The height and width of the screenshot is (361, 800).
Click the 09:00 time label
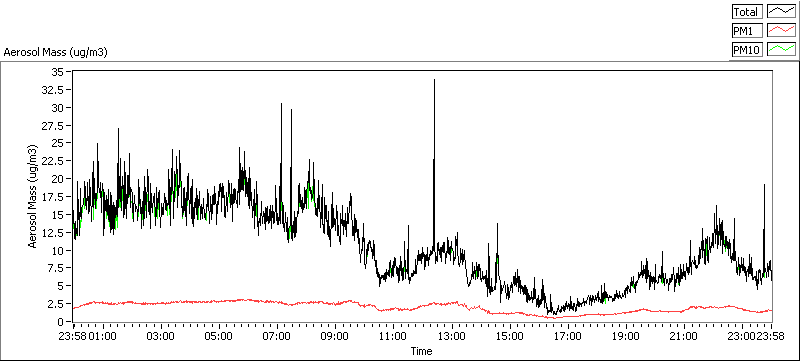(x=335, y=336)
